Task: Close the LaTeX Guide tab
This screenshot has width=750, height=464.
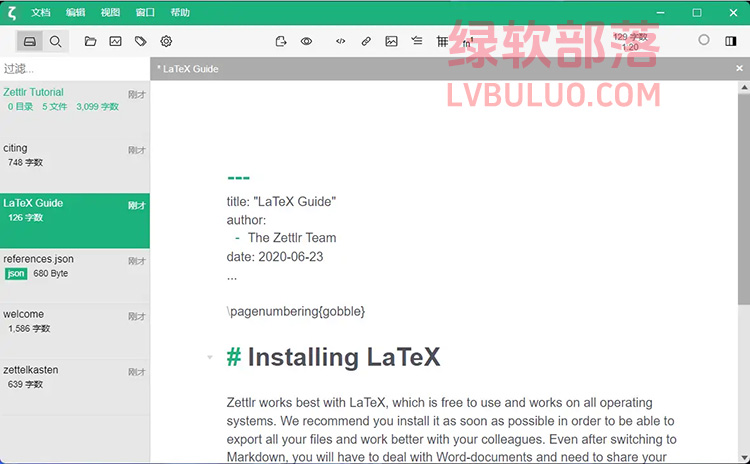Action: (x=739, y=68)
